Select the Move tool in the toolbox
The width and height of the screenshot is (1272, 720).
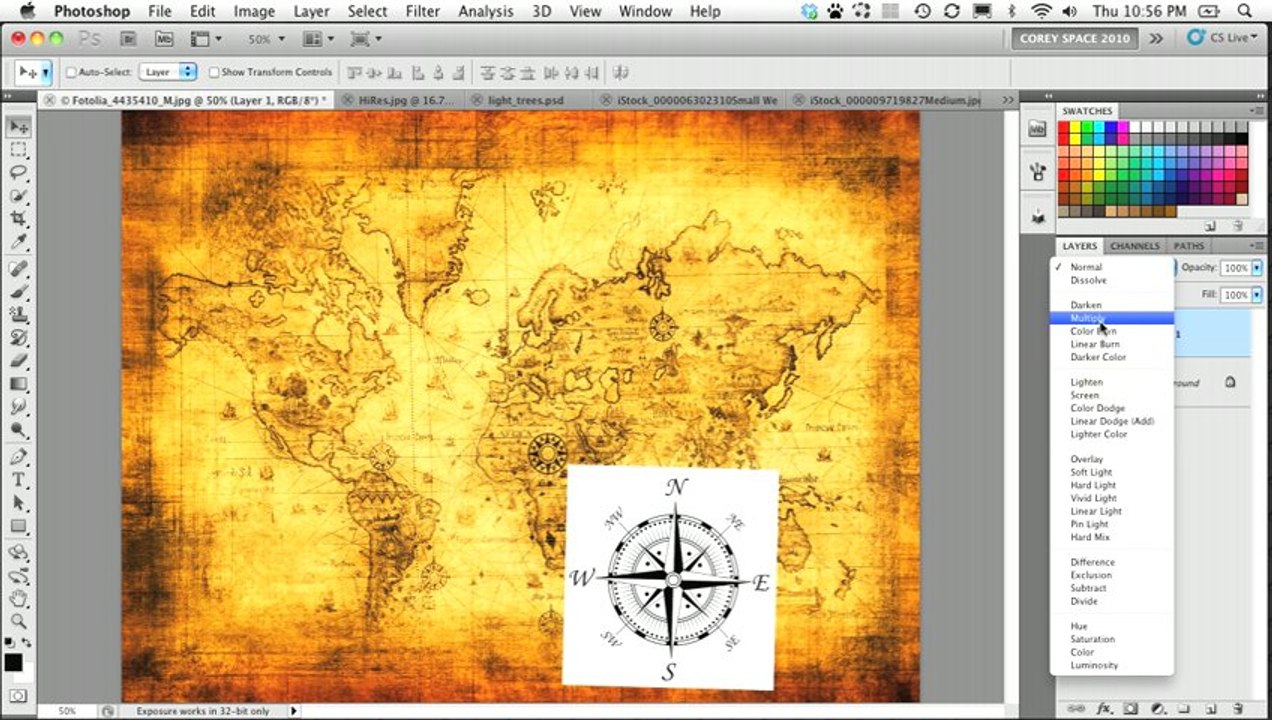click(x=18, y=126)
